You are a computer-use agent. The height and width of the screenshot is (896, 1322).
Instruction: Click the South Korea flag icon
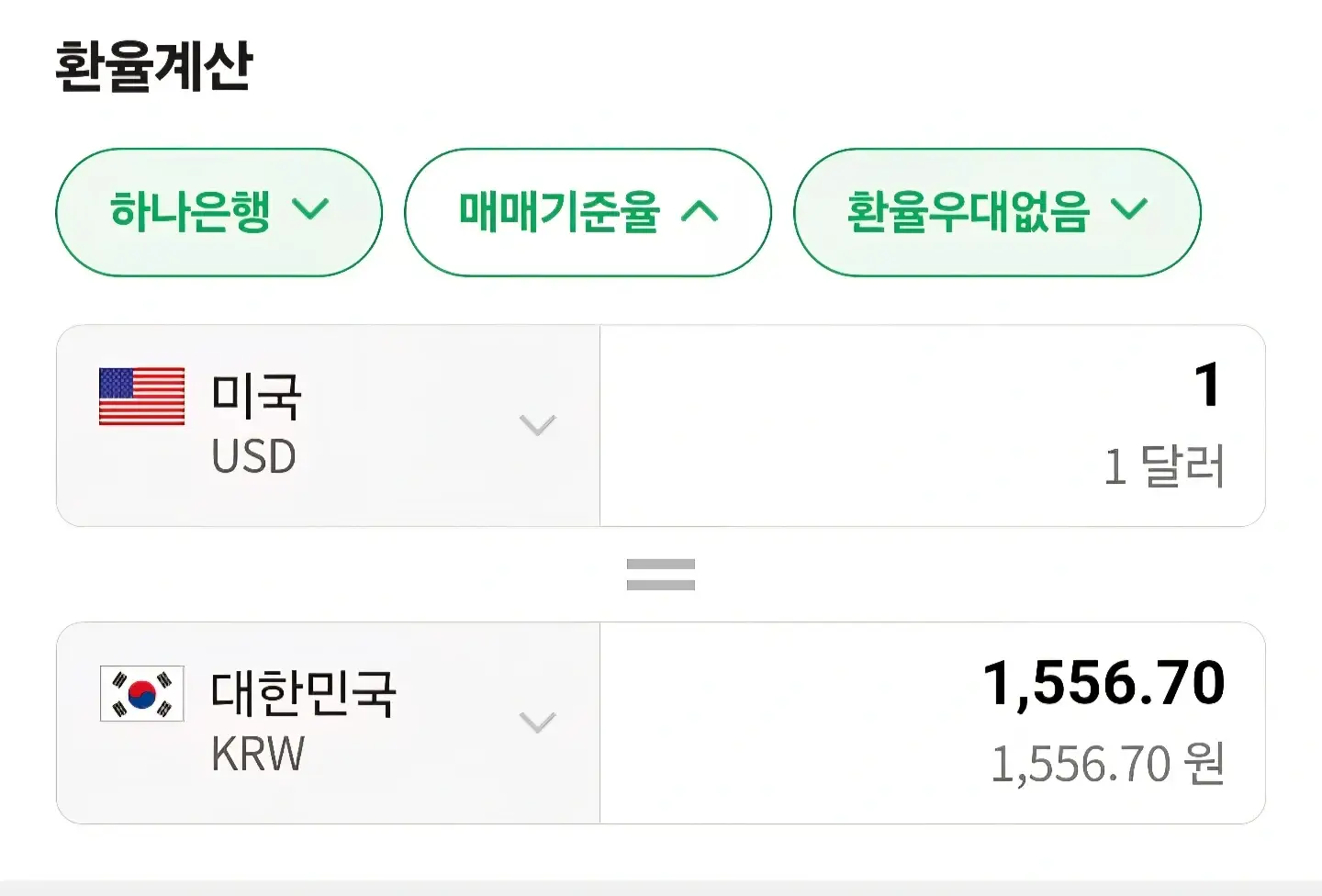tap(141, 693)
